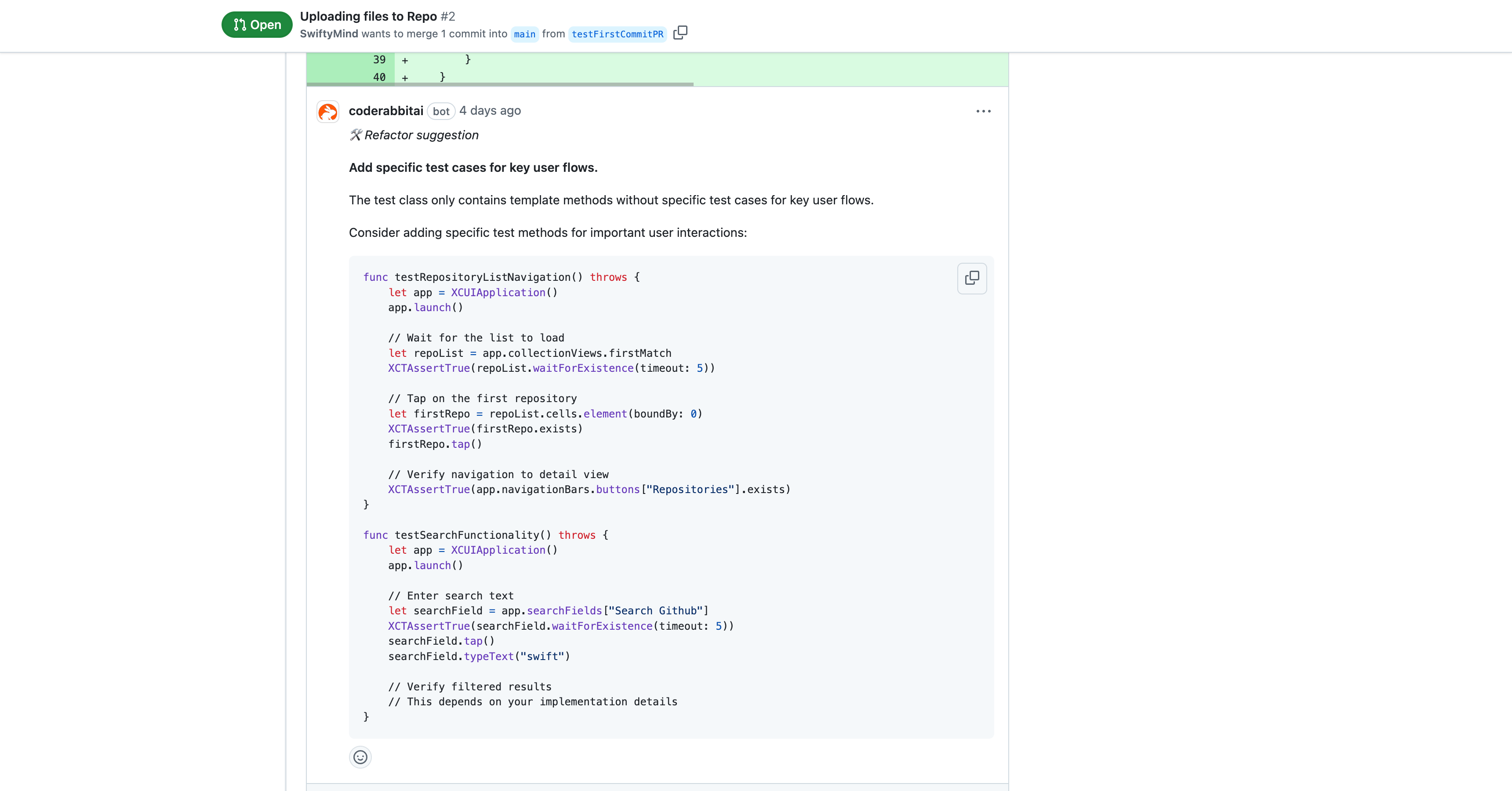Click the pull request number #2
This screenshot has width=1512, height=791.
click(x=448, y=16)
